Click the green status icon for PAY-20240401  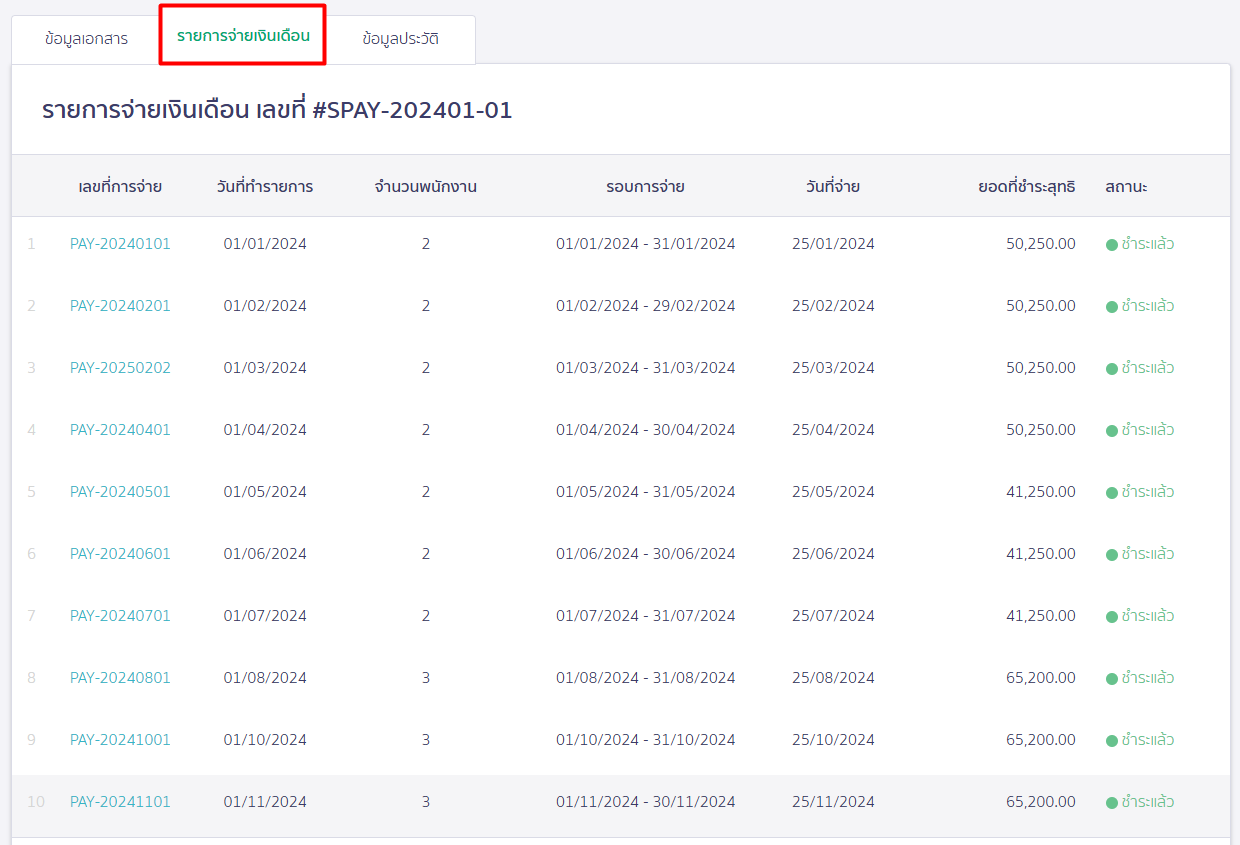click(x=1111, y=429)
